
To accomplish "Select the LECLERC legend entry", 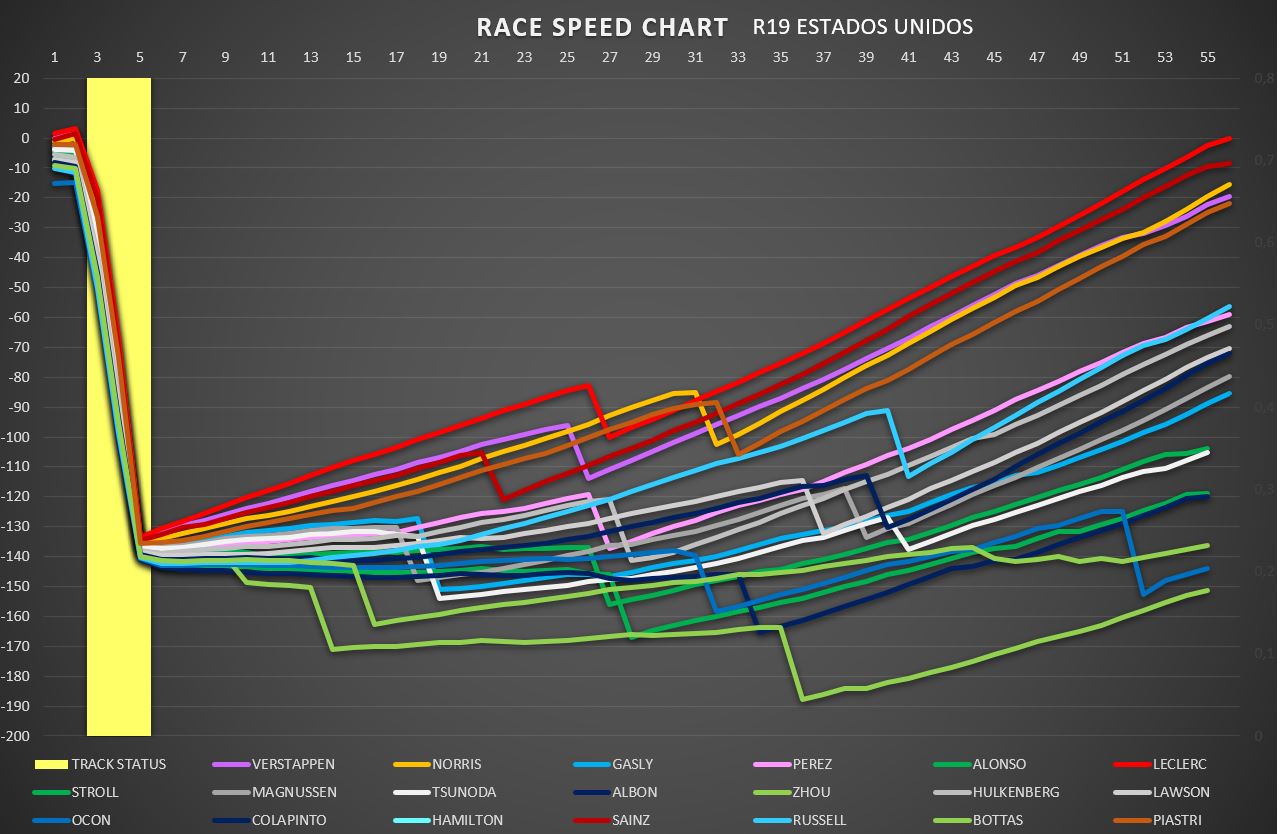I will click(x=1160, y=764).
